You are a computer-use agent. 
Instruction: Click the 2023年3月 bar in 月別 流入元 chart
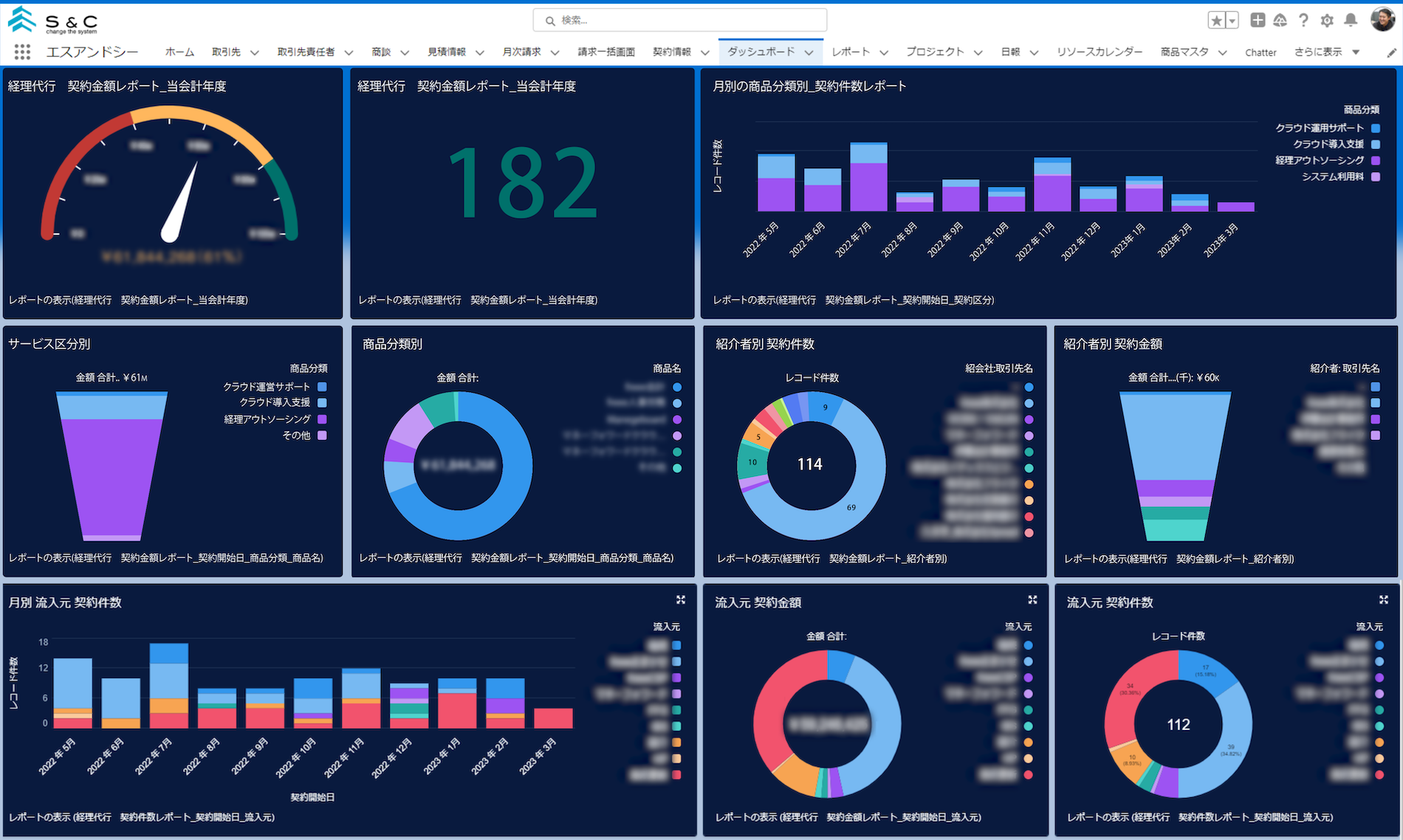553,718
